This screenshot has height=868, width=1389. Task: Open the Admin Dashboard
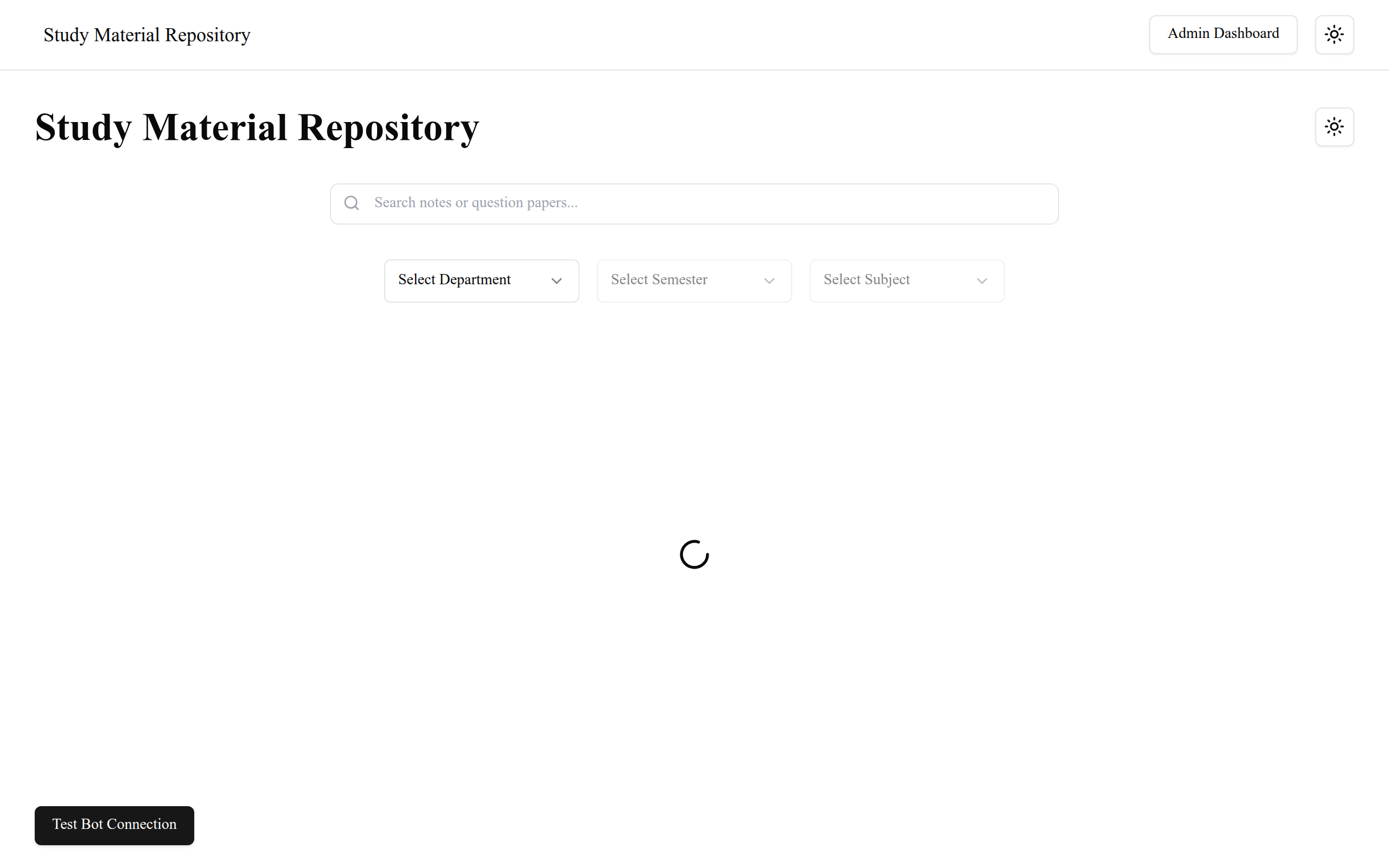pyautogui.click(x=1222, y=34)
